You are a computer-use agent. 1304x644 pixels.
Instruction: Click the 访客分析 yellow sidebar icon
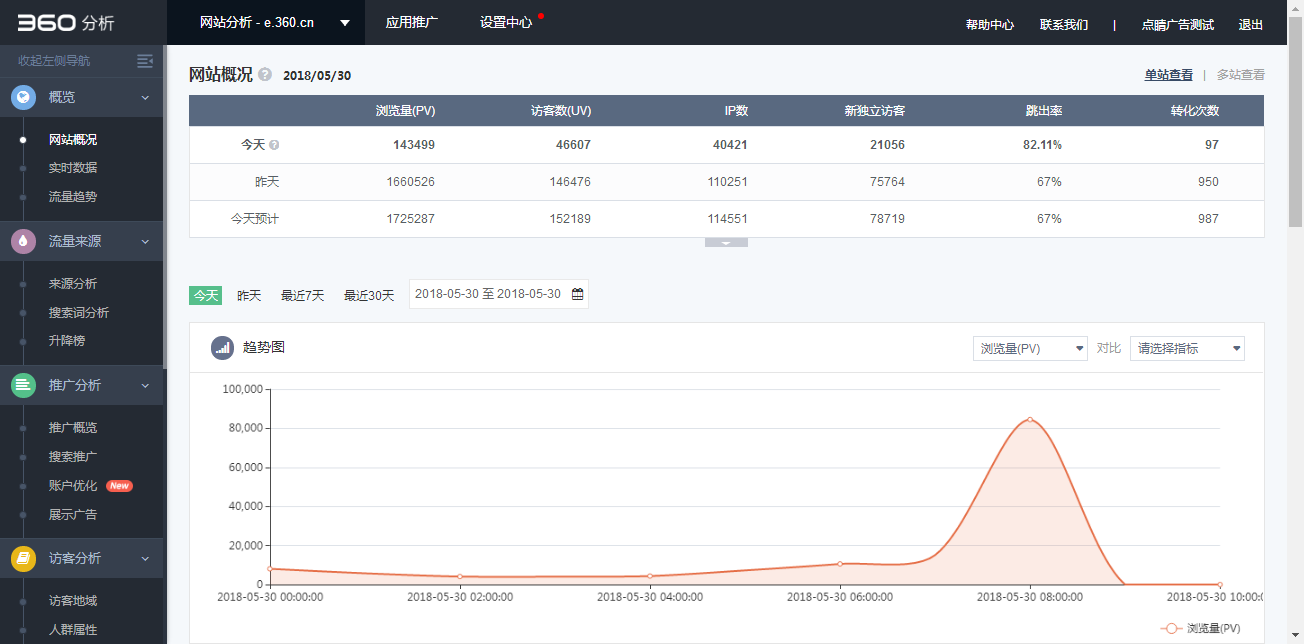(x=23, y=558)
